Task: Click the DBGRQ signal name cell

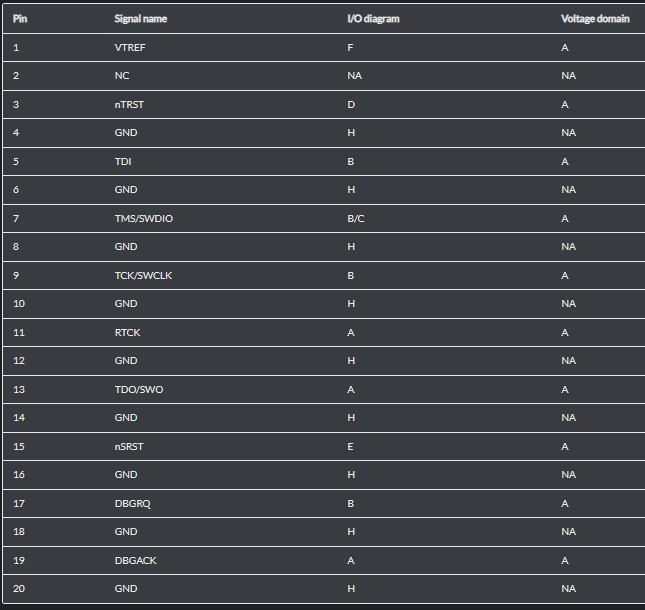Action: [x=133, y=503]
